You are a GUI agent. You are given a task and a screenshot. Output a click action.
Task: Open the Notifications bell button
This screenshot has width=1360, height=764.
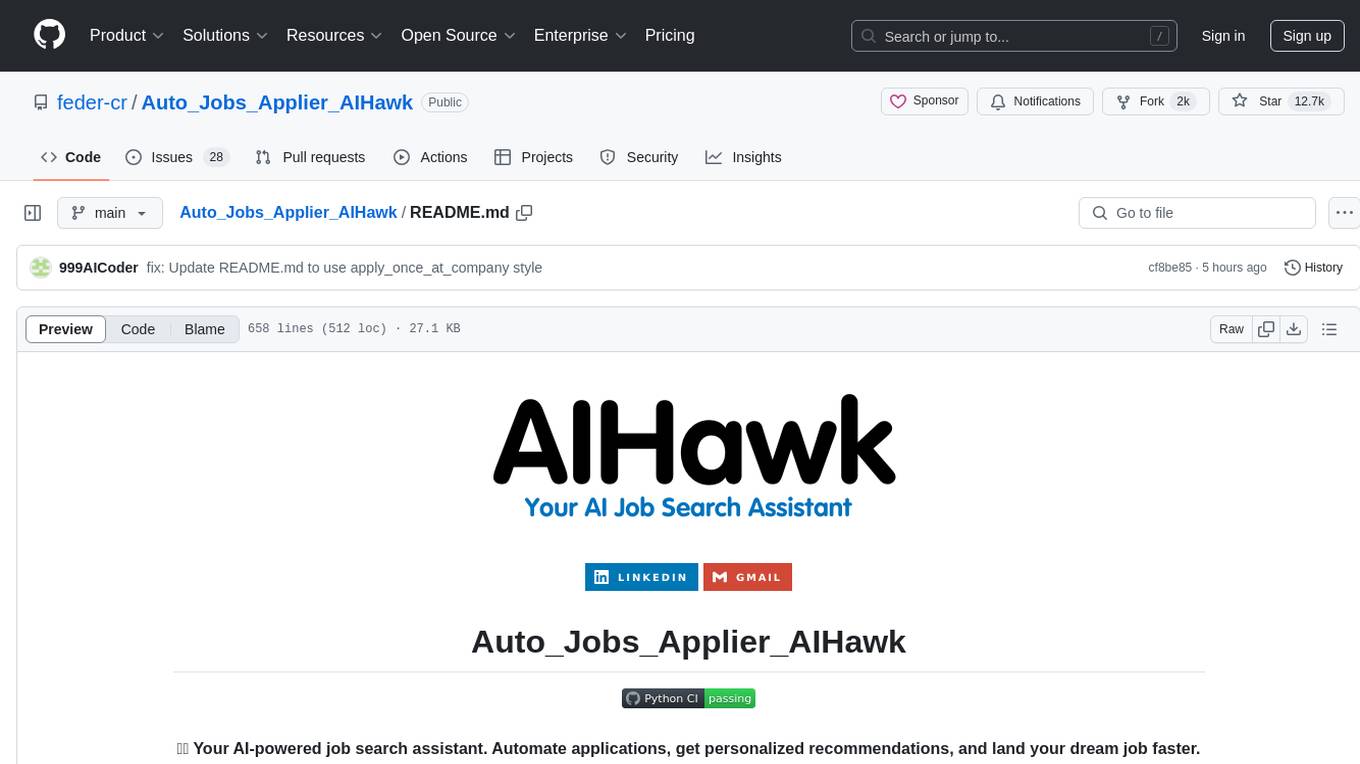pos(1035,101)
